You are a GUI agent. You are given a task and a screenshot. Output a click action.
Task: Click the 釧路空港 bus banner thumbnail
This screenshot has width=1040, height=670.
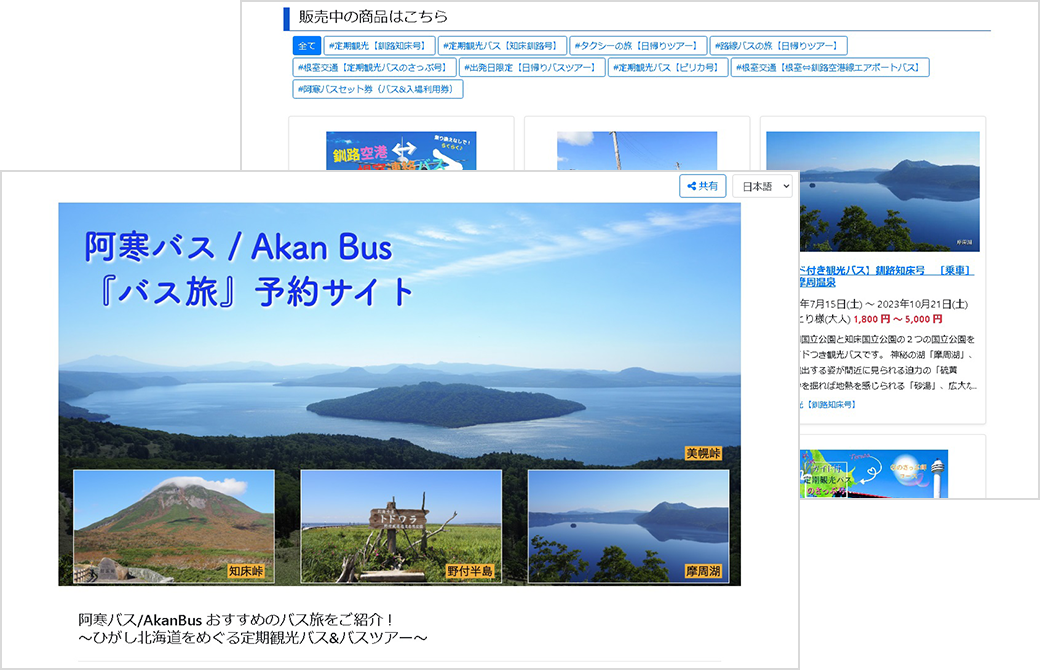pyautogui.click(x=401, y=151)
